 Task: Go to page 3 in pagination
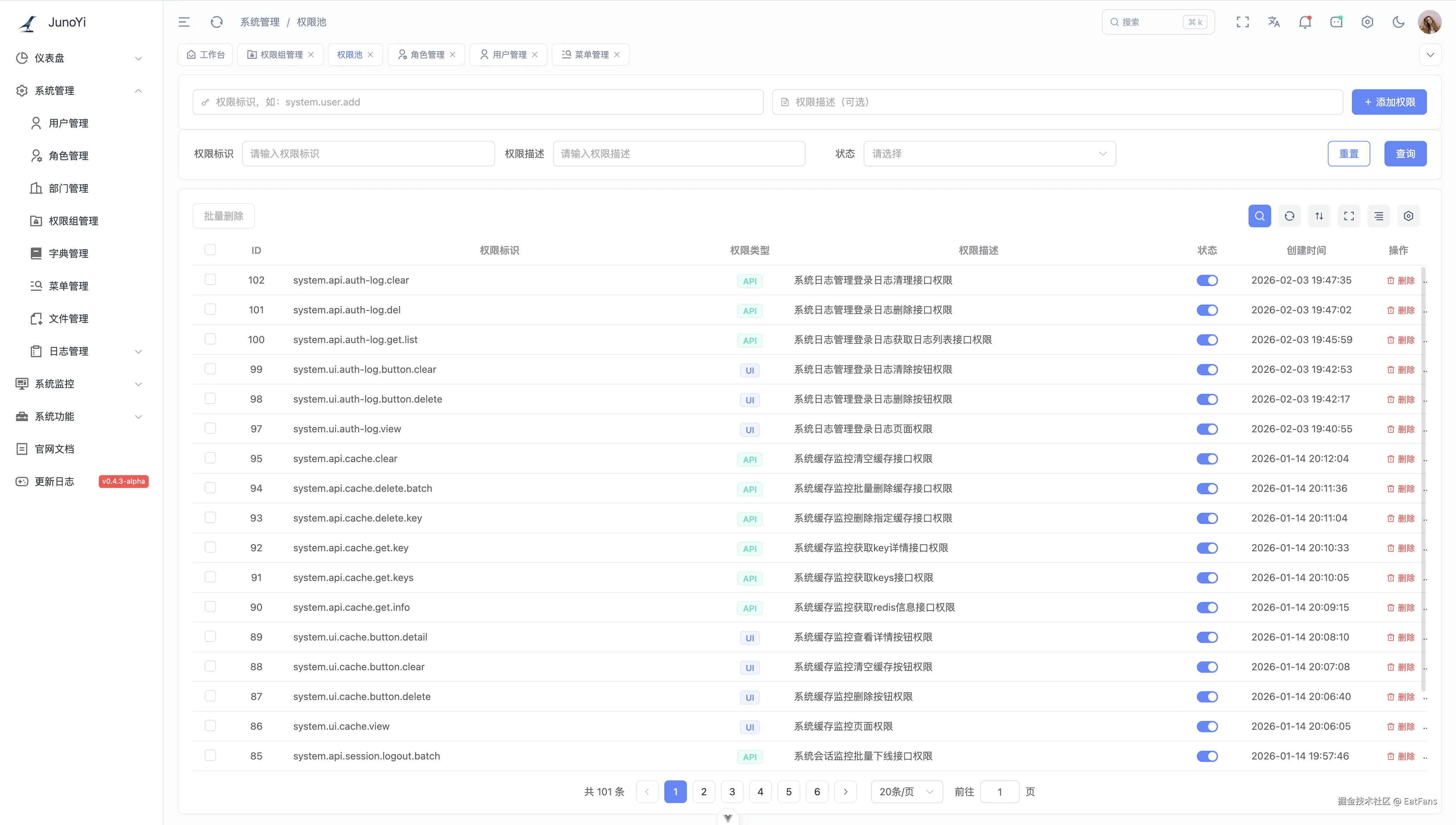[x=732, y=792]
